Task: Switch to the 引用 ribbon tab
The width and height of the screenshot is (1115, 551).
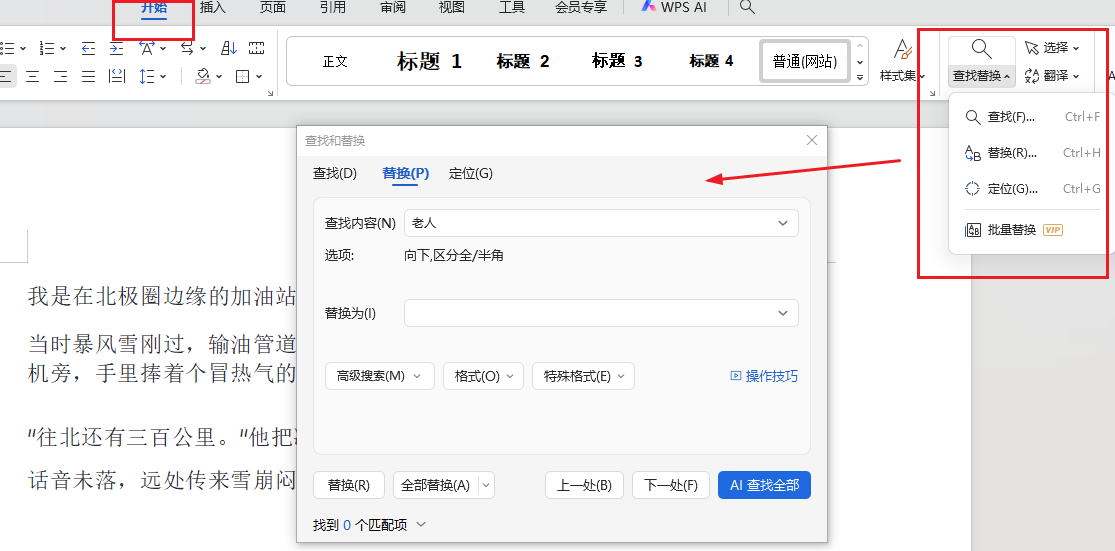Action: pos(333,8)
